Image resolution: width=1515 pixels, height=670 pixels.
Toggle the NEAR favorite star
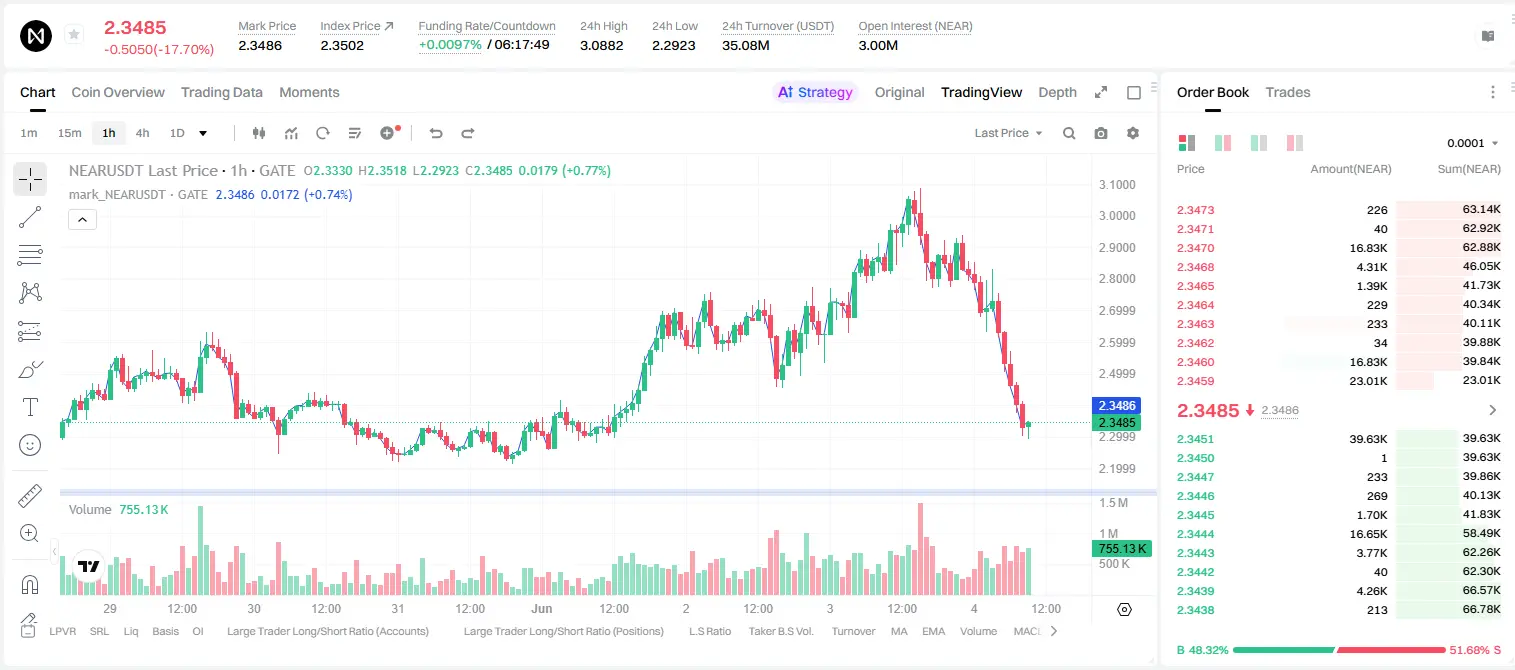pyautogui.click(x=74, y=35)
